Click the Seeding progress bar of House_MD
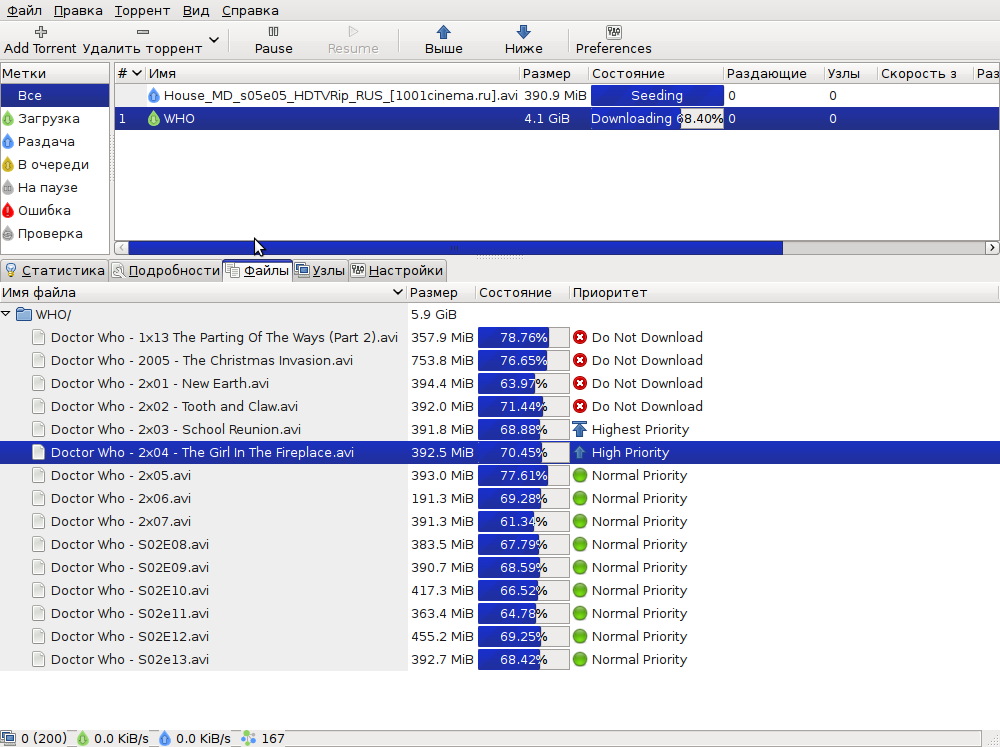Viewport: 1000px width, 747px height. tap(657, 96)
